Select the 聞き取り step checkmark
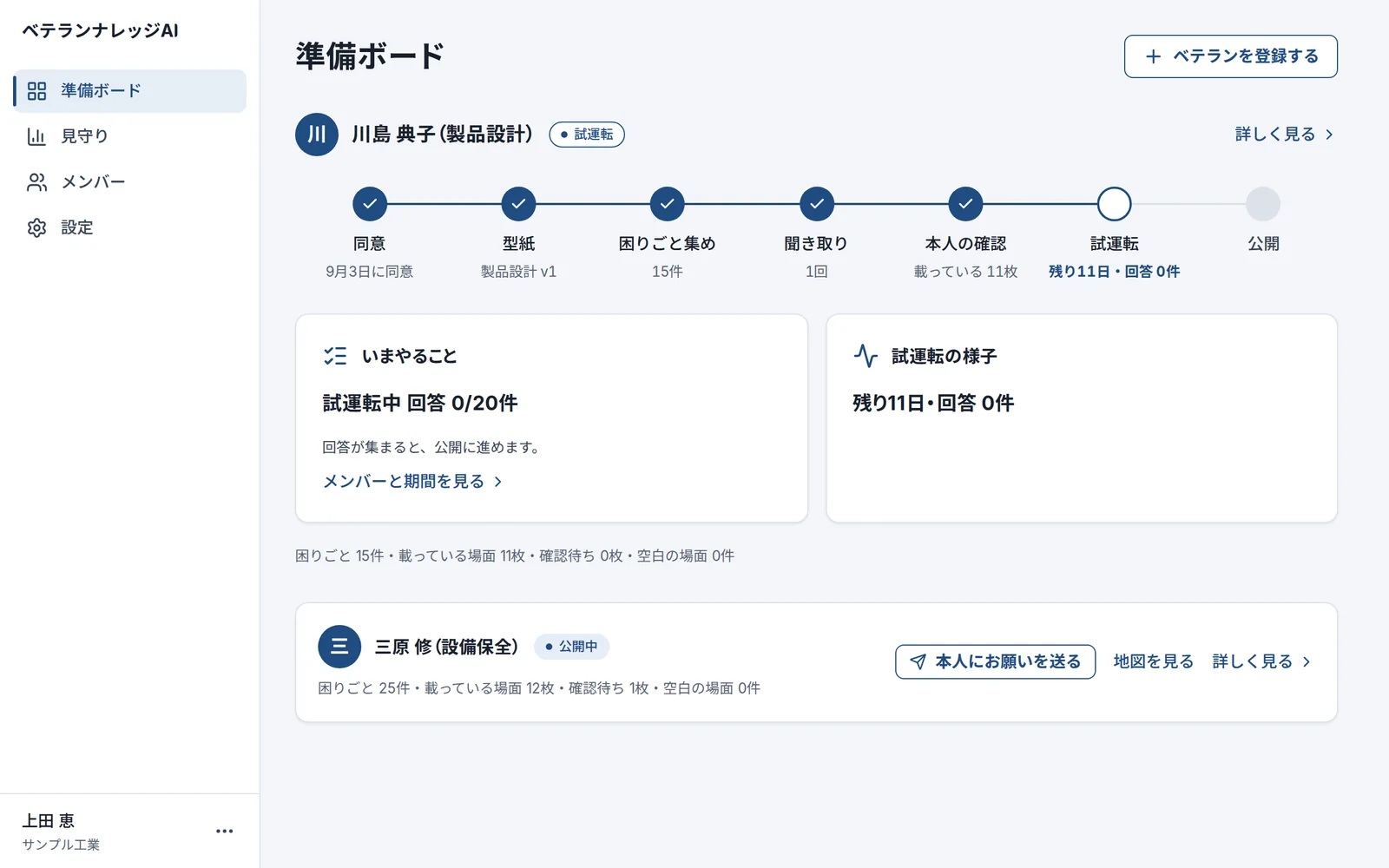This screenshot has width=1389, height=868. [817, 204]
